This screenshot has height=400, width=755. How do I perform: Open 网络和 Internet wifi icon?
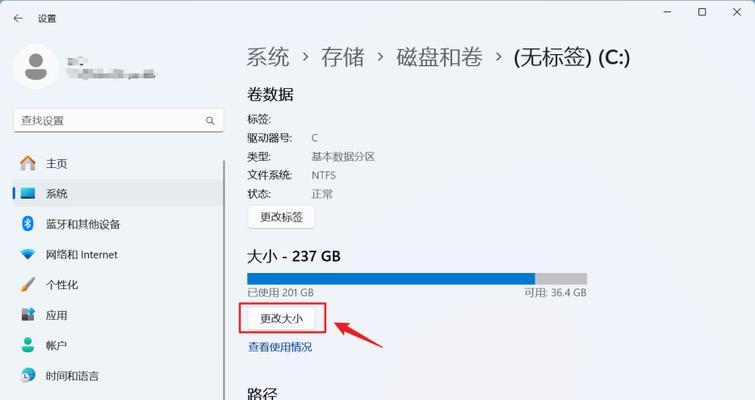(x=28, y=254)
